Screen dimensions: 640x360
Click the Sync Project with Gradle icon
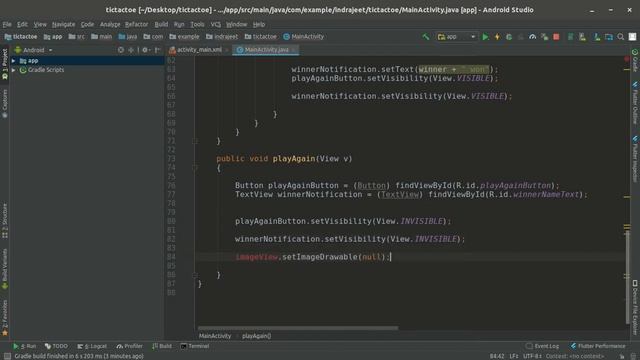click(597, 37)
